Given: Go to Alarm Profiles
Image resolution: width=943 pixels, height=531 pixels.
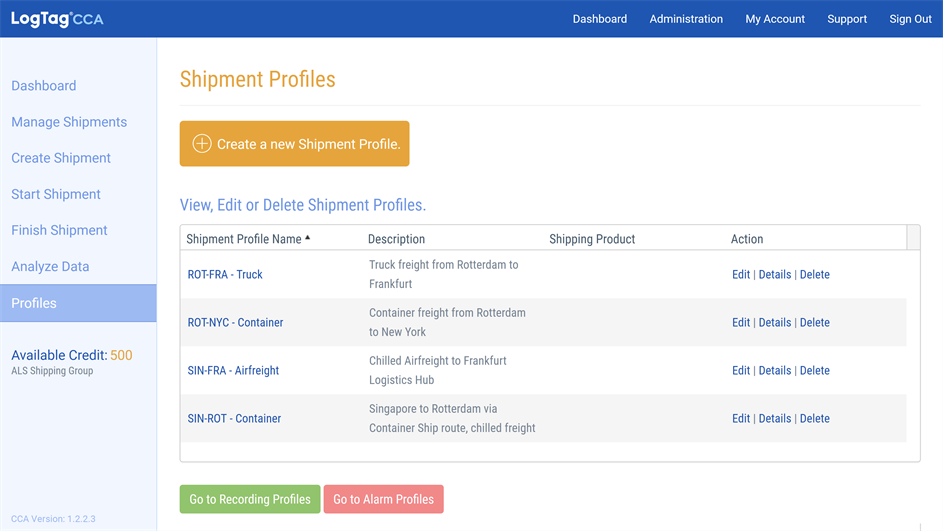Looking at the screenshot, I should coord(383,499).
